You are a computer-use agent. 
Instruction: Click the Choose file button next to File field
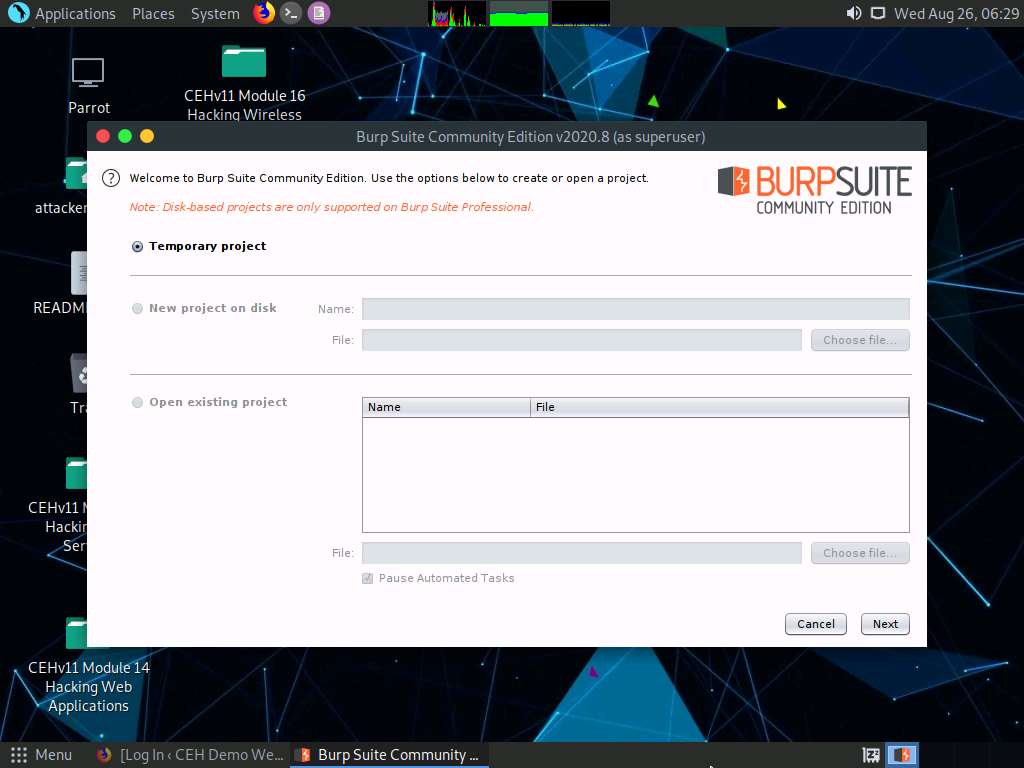pos(859,340)
